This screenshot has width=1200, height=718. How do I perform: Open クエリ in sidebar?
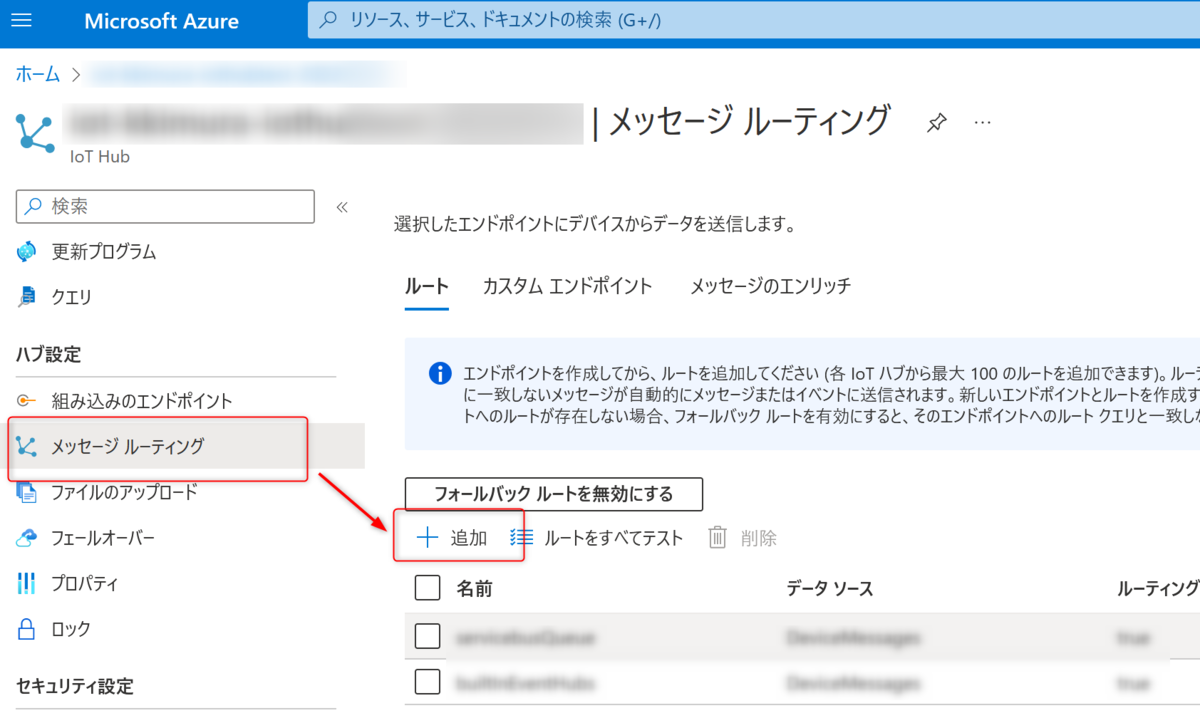pos(71,297)
